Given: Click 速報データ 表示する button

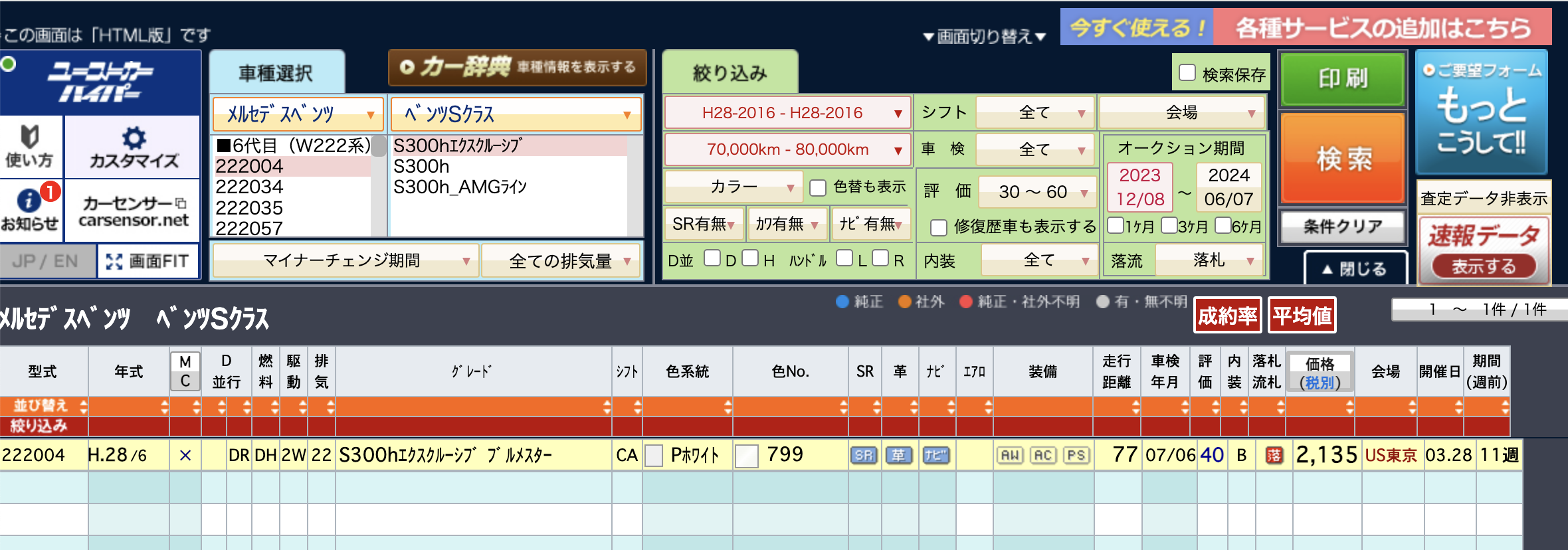Looking at the screenshot, I should [x=1483, y=266].
